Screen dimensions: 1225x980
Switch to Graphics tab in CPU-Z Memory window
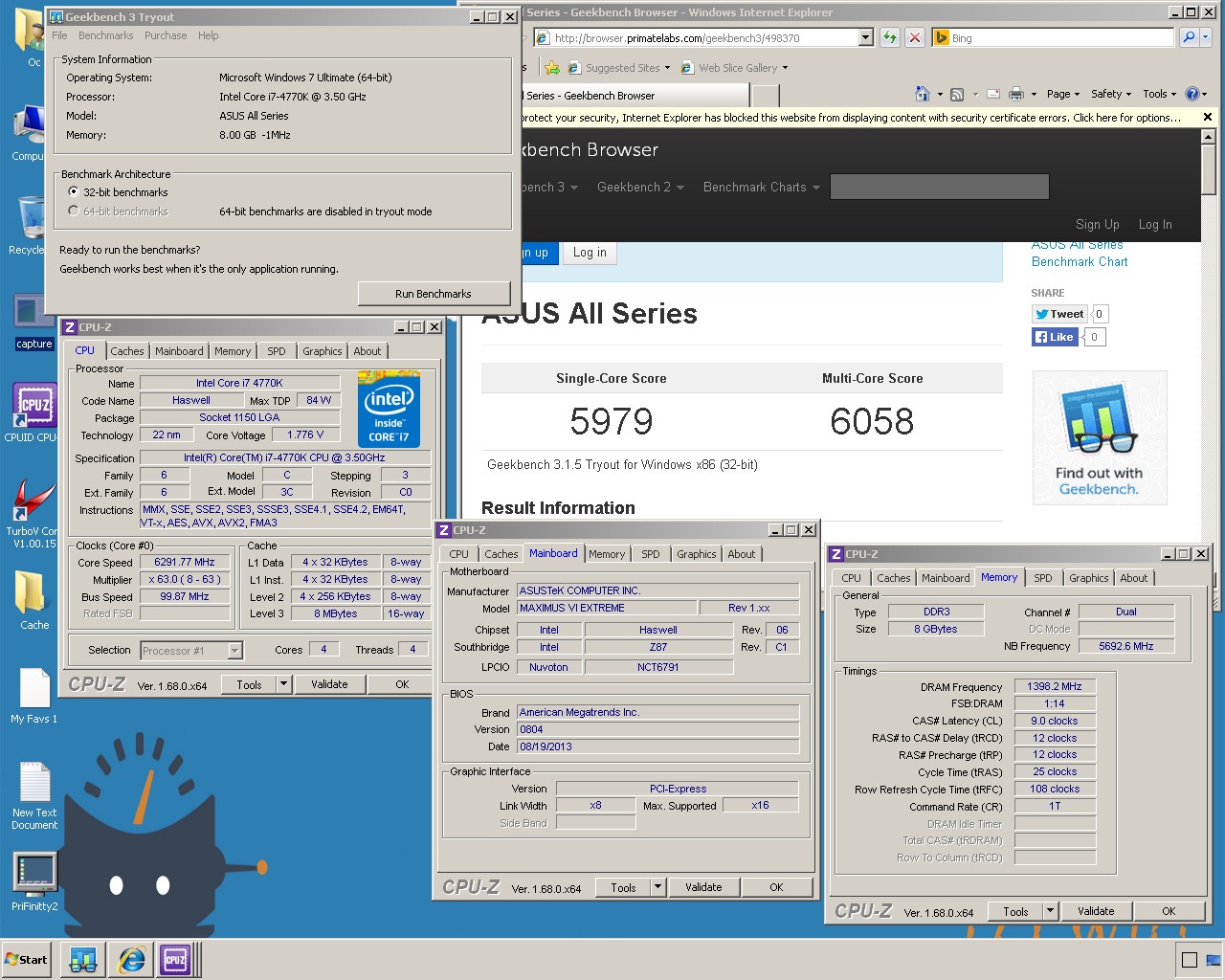pyautogui.click(x=1089, y=578)
